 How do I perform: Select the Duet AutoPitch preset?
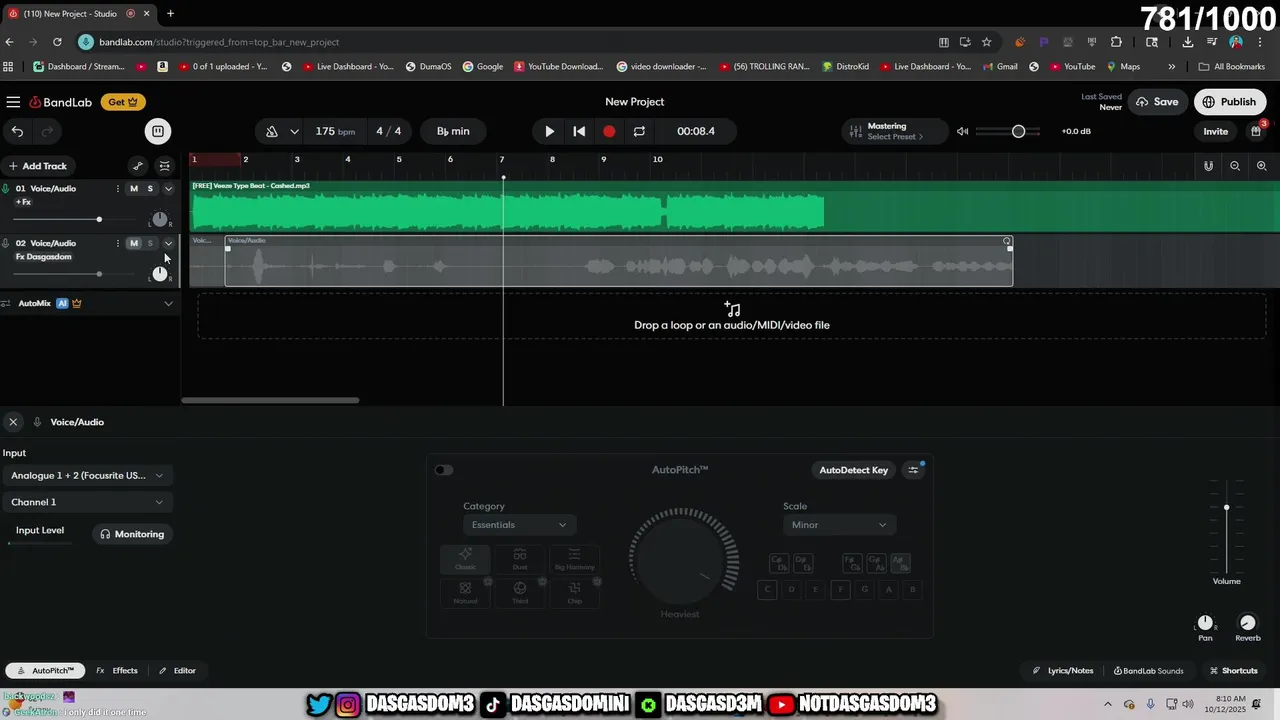tap(520, 559)
